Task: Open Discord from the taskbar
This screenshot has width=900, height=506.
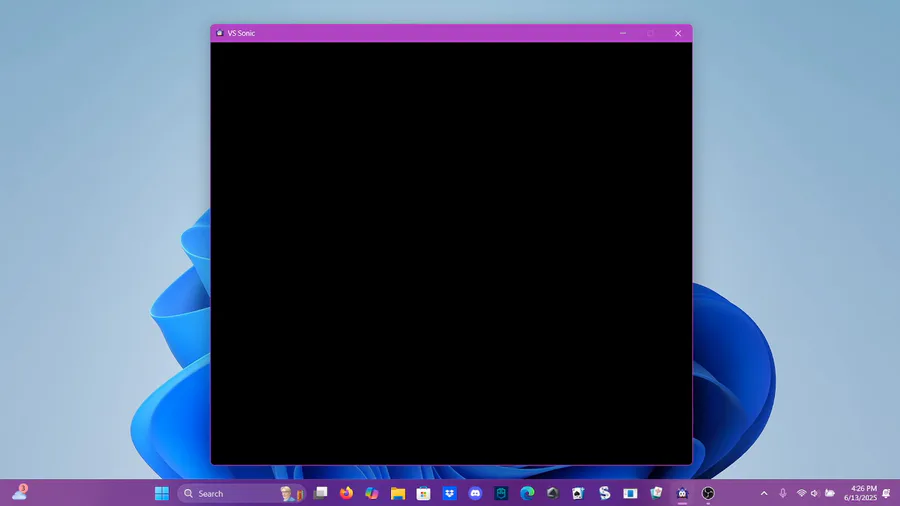Action: click(475, 493)
